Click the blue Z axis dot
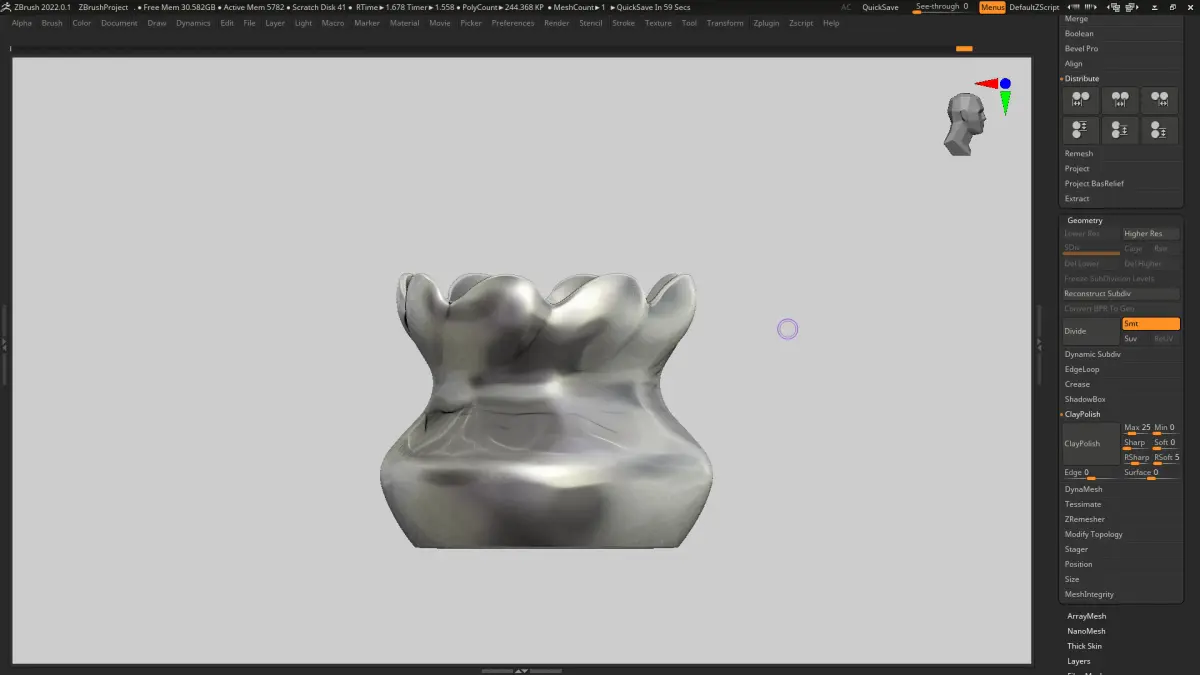1200x675 pixels. pyautogui.click(x=1005, y=84)
